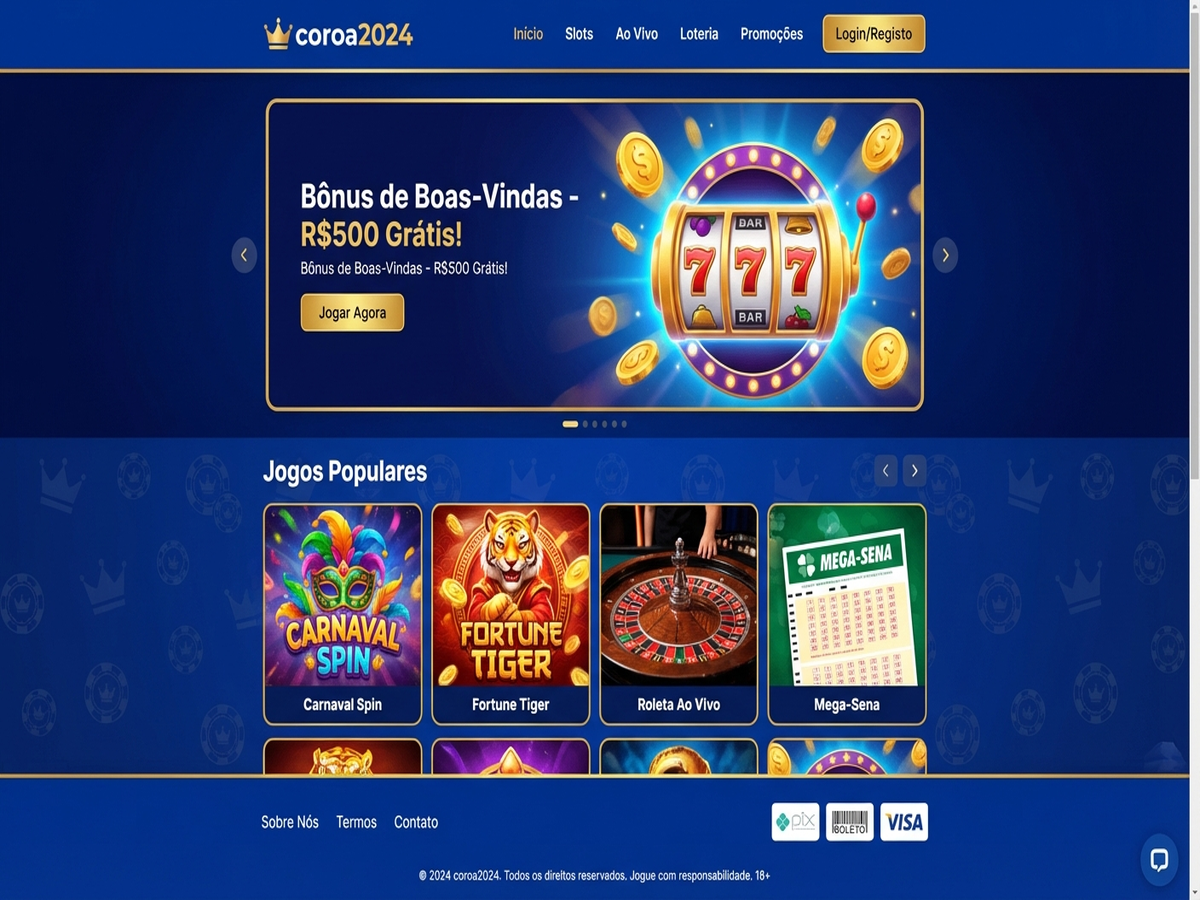Image resolution: width=1200 pixels, height=900 pixels.
Task: Open the Termos footer link
Action: point(356,822)
